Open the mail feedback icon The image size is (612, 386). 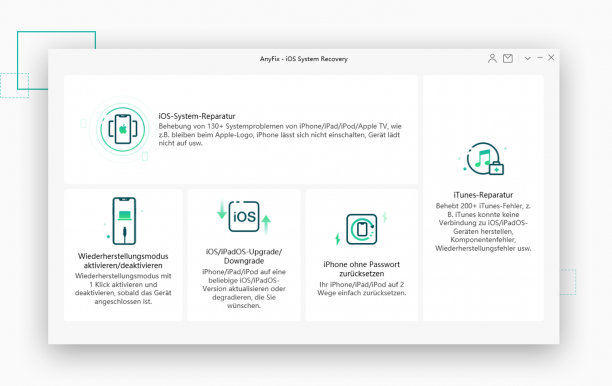click(x=508, y=59)
